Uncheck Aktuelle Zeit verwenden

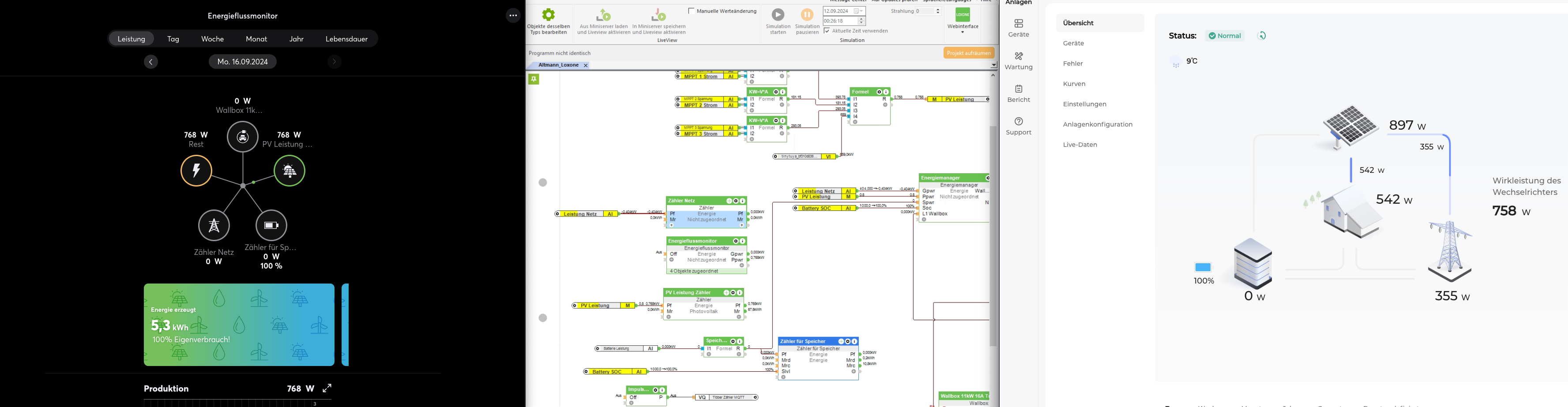827,31
